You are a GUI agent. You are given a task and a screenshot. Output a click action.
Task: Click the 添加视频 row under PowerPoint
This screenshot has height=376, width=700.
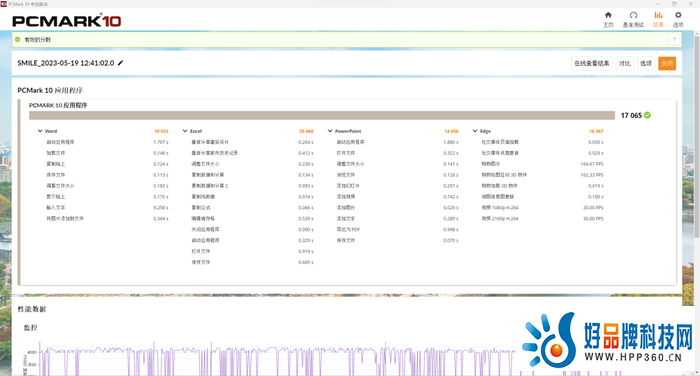[397, 197]
